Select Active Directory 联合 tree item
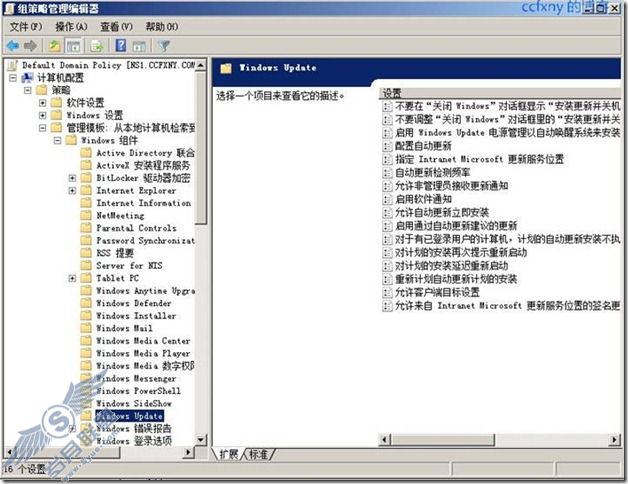This screenshot has width=628, height=484. click(145, 153)
